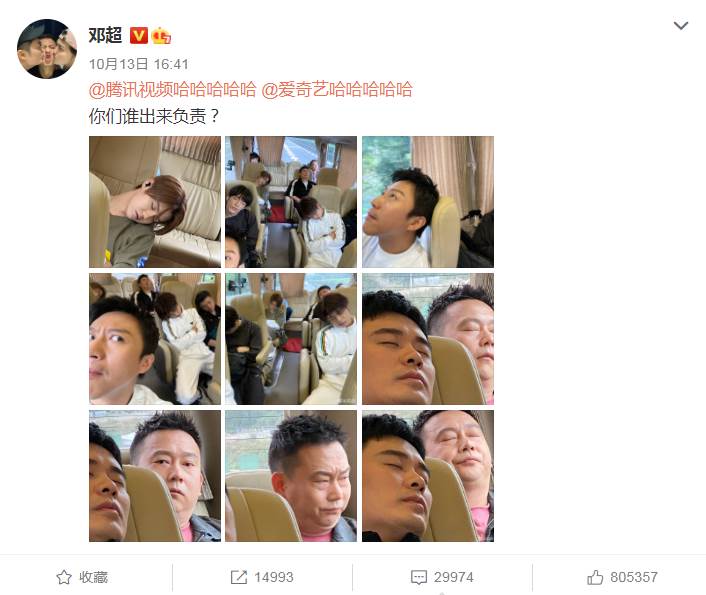Click the comment bubble icon
This screenshot has width=706, height=595.
[419, 577]
